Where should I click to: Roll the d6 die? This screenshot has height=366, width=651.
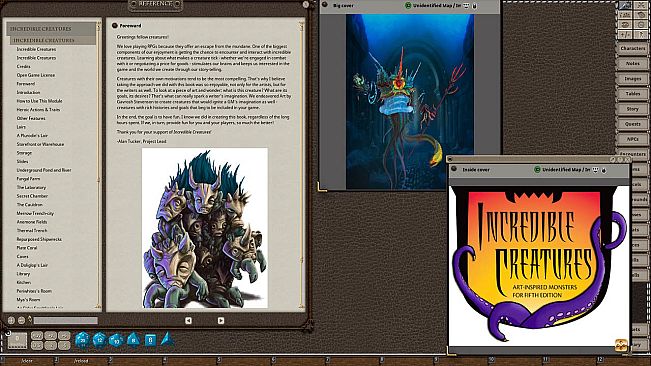150,340
